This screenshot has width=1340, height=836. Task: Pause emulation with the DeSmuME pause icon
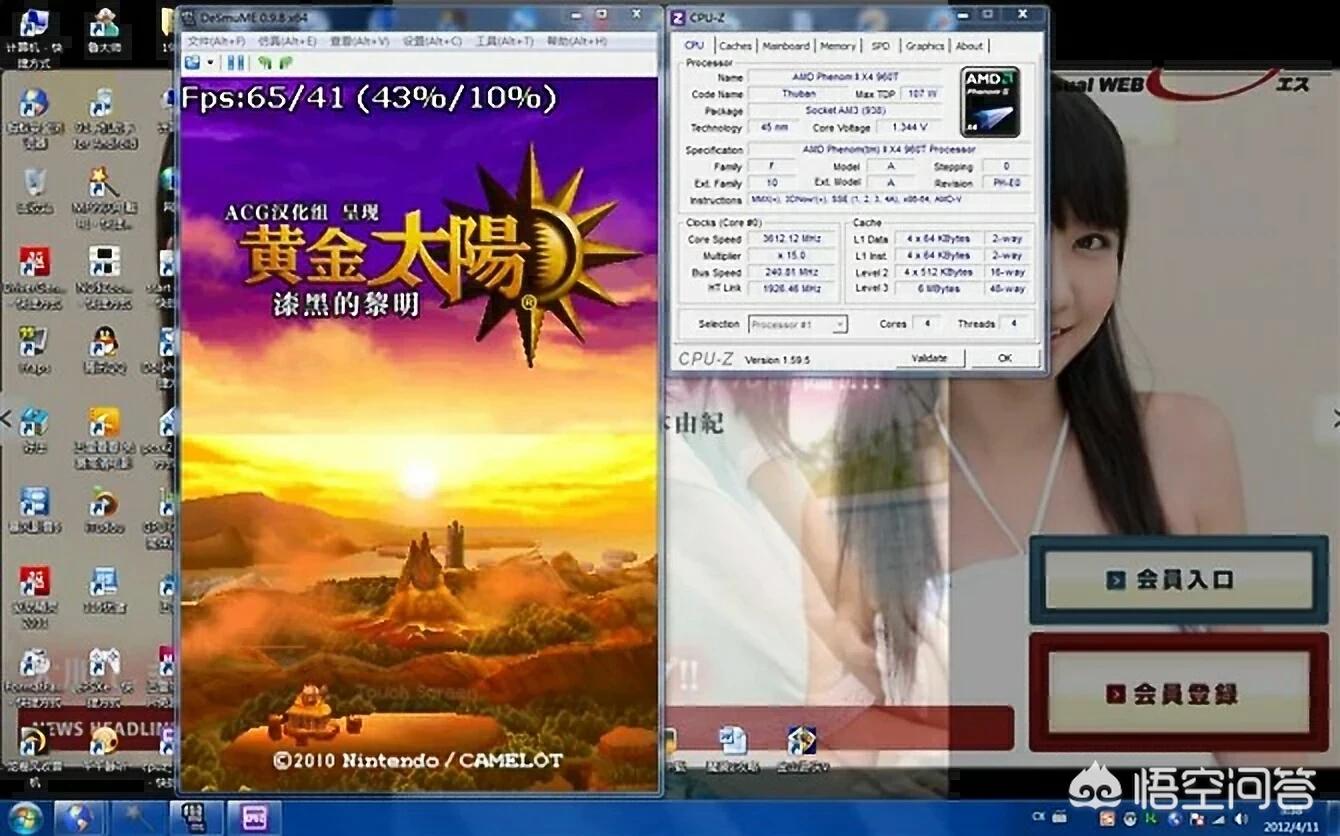click(x=236, y=62)
